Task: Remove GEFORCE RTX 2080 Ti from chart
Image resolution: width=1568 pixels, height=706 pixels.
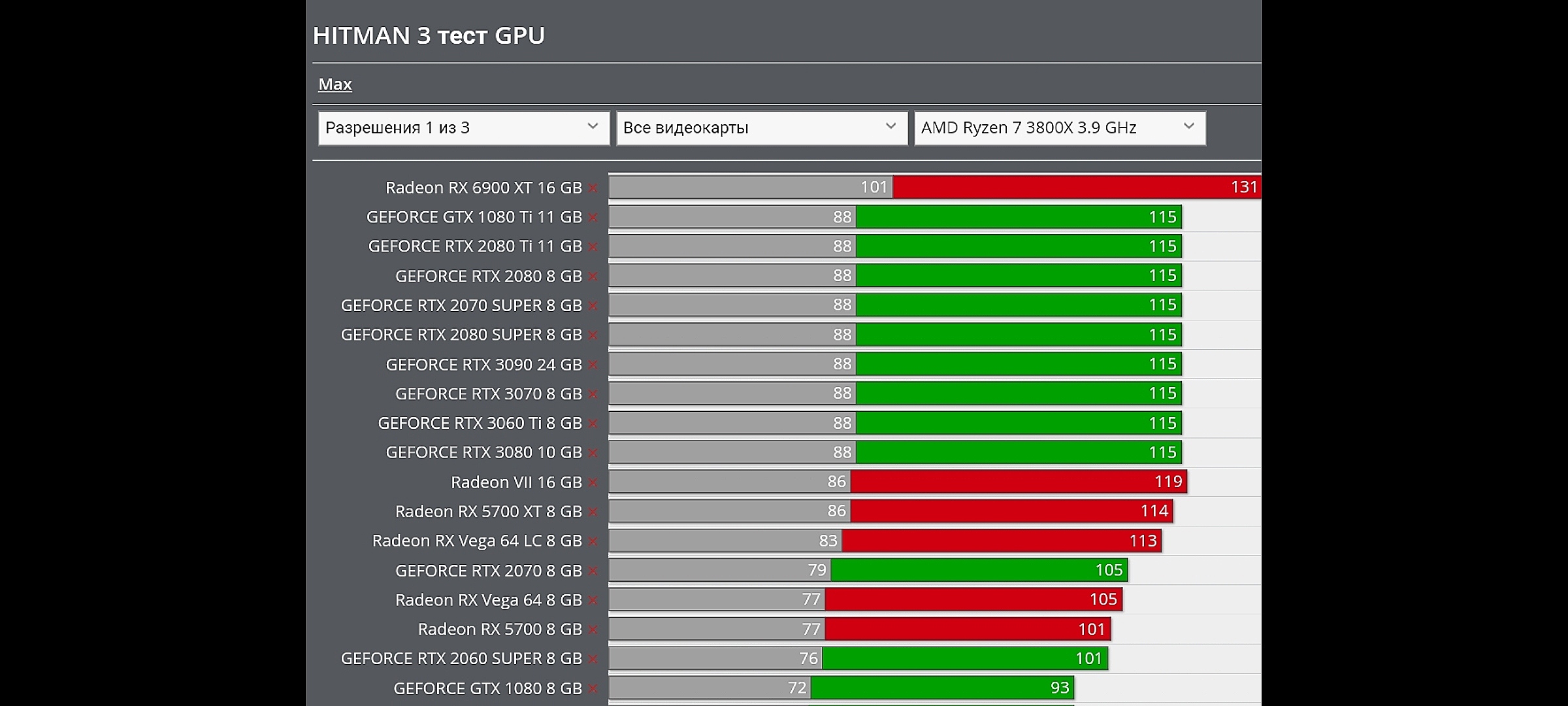Action: pos(593,247)
